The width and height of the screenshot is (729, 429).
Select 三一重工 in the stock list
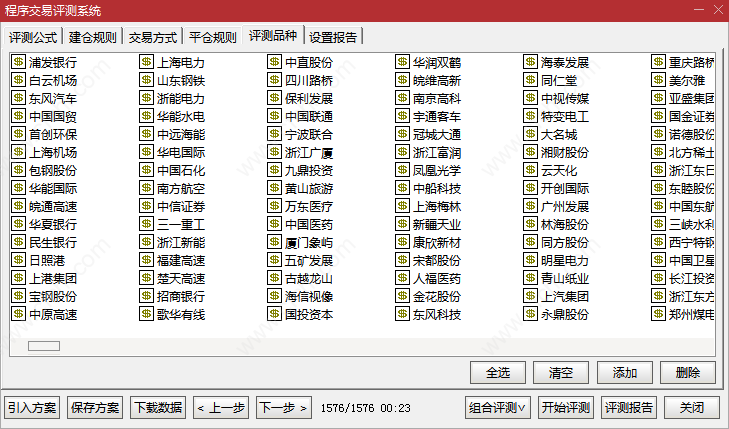coord(181,224)
